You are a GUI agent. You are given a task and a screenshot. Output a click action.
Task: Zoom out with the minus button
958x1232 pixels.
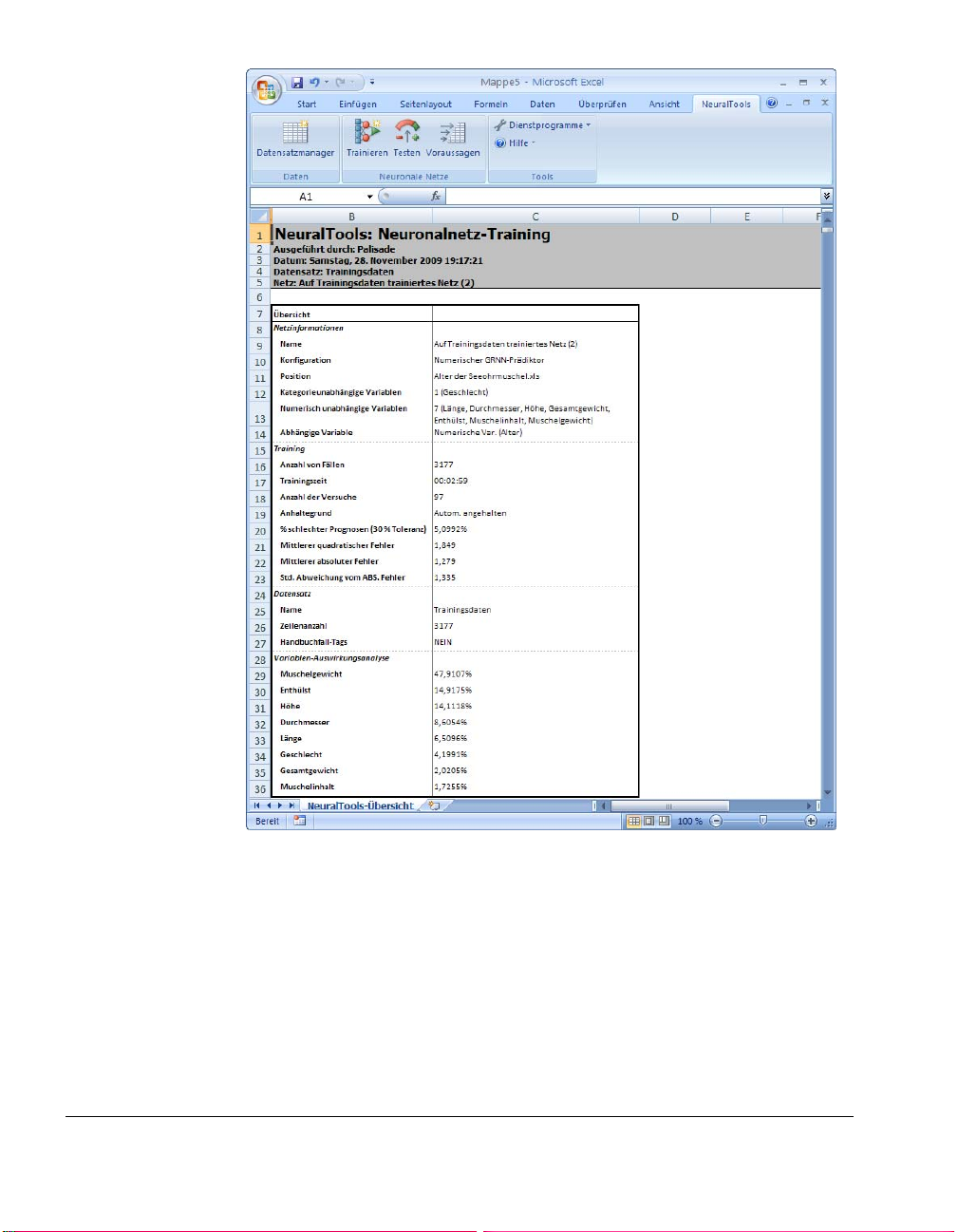pyautogui.click(x=717, y=821)
